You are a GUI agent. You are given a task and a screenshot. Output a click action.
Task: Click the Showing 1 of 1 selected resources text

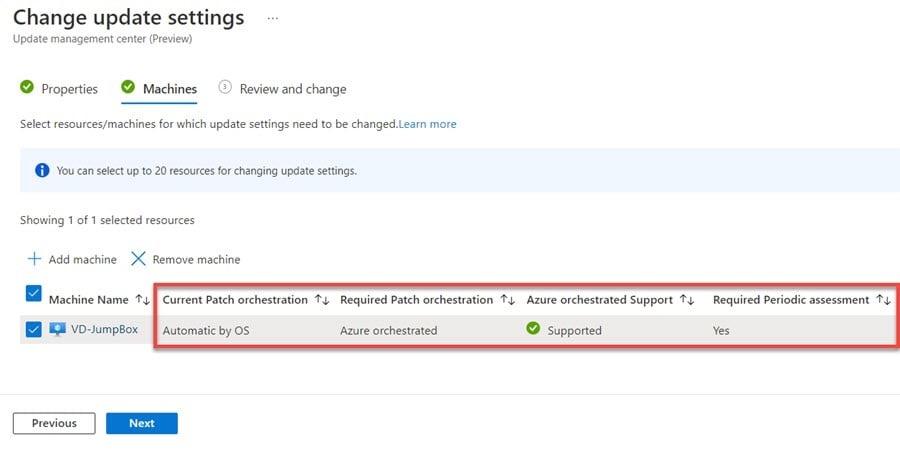(x=107, y=220)
